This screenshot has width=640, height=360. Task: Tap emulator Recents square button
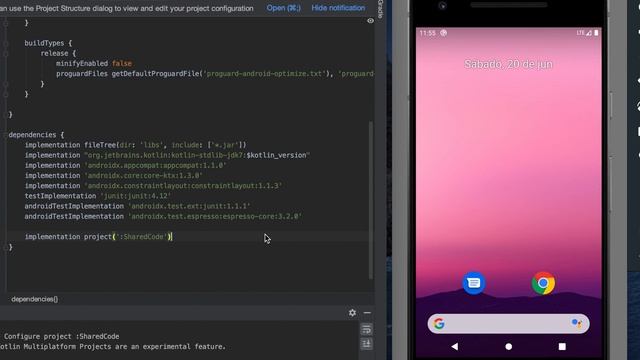tap(562, 347)
